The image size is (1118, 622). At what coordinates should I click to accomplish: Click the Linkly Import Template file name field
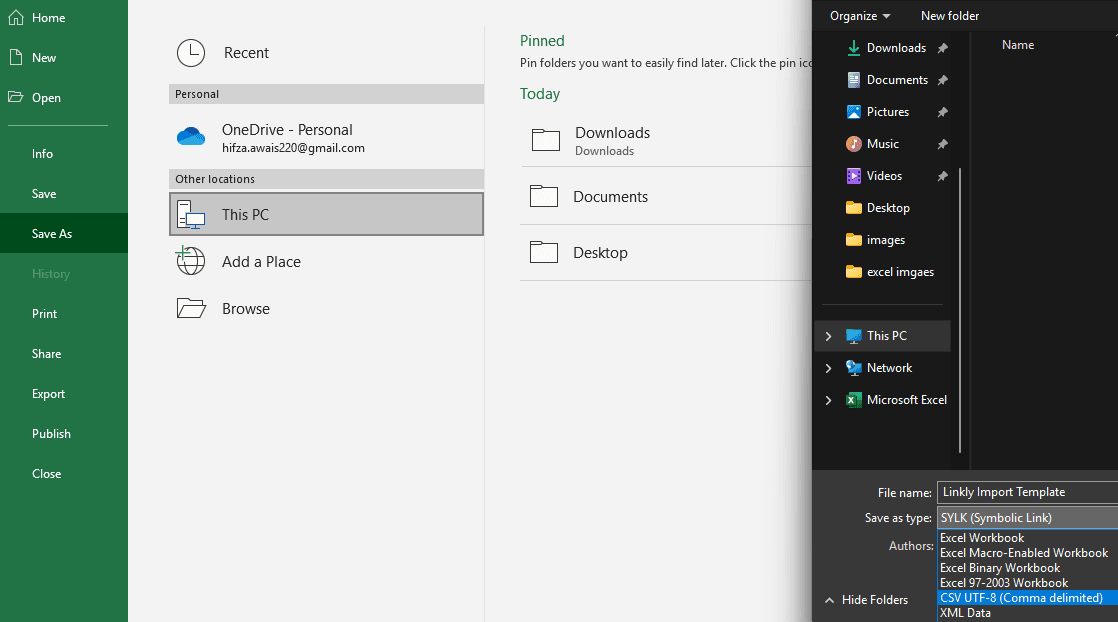[x=1020, y=491]
